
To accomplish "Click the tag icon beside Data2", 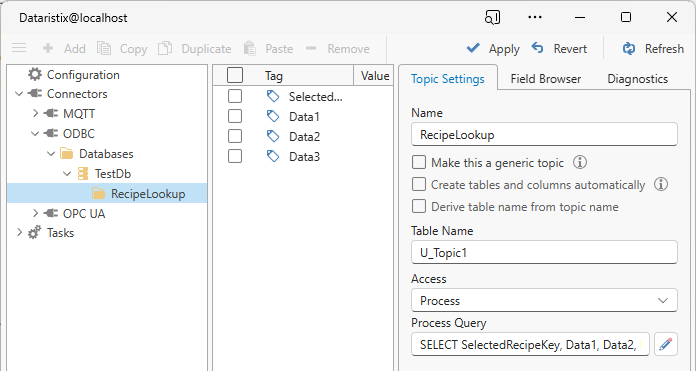I will (x=273, y=136).
